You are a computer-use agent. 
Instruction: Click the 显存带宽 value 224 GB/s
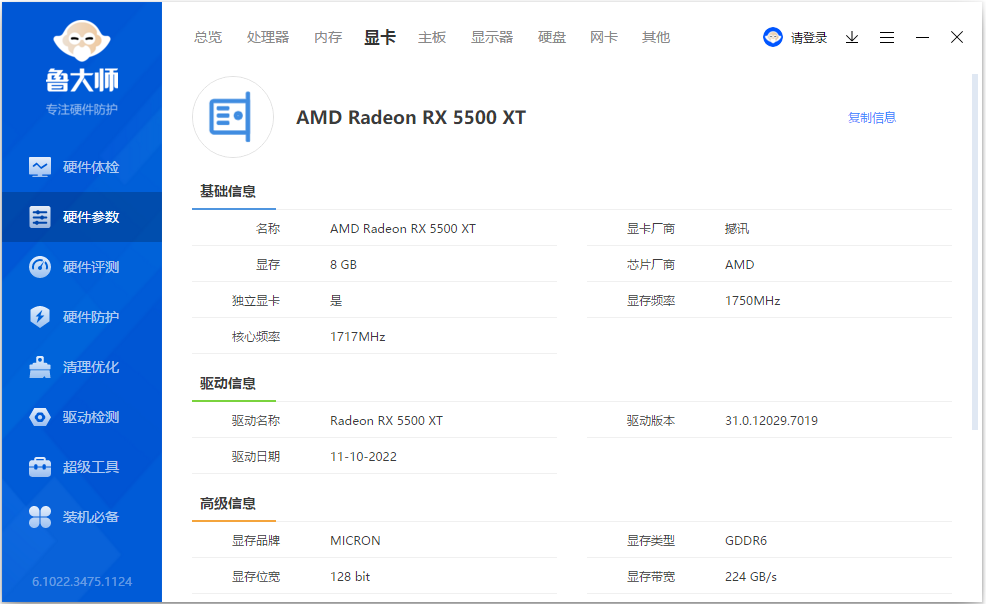pyautogui.click(x=751, y=577)
